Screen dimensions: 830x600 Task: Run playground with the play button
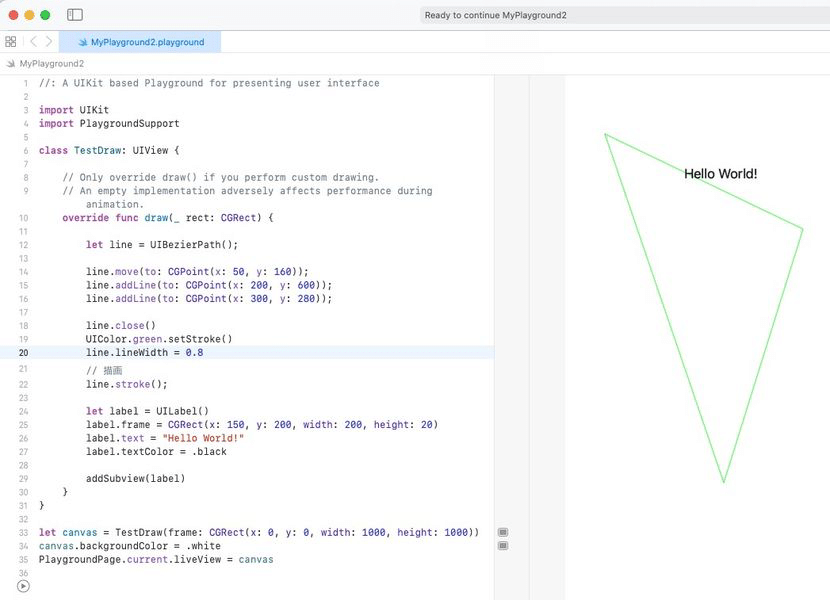click(23, 586)
